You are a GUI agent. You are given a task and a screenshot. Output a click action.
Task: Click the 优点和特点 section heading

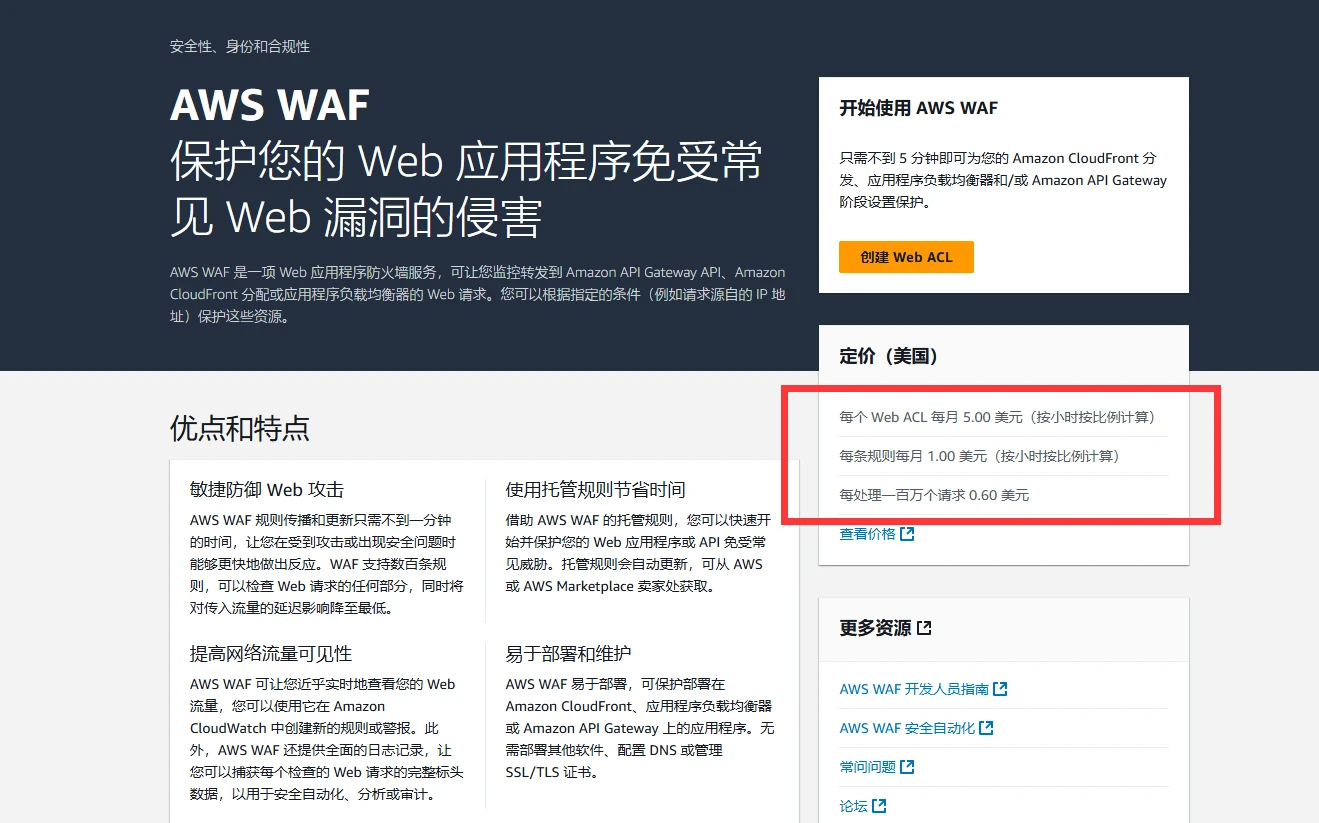(x=240, y=429)
